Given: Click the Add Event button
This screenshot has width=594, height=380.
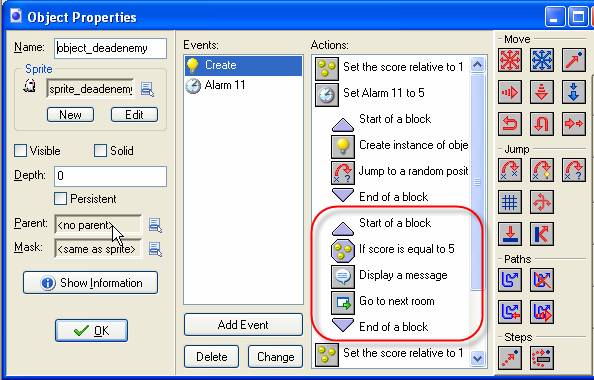Looking at the screenshot, I should 243,325.
